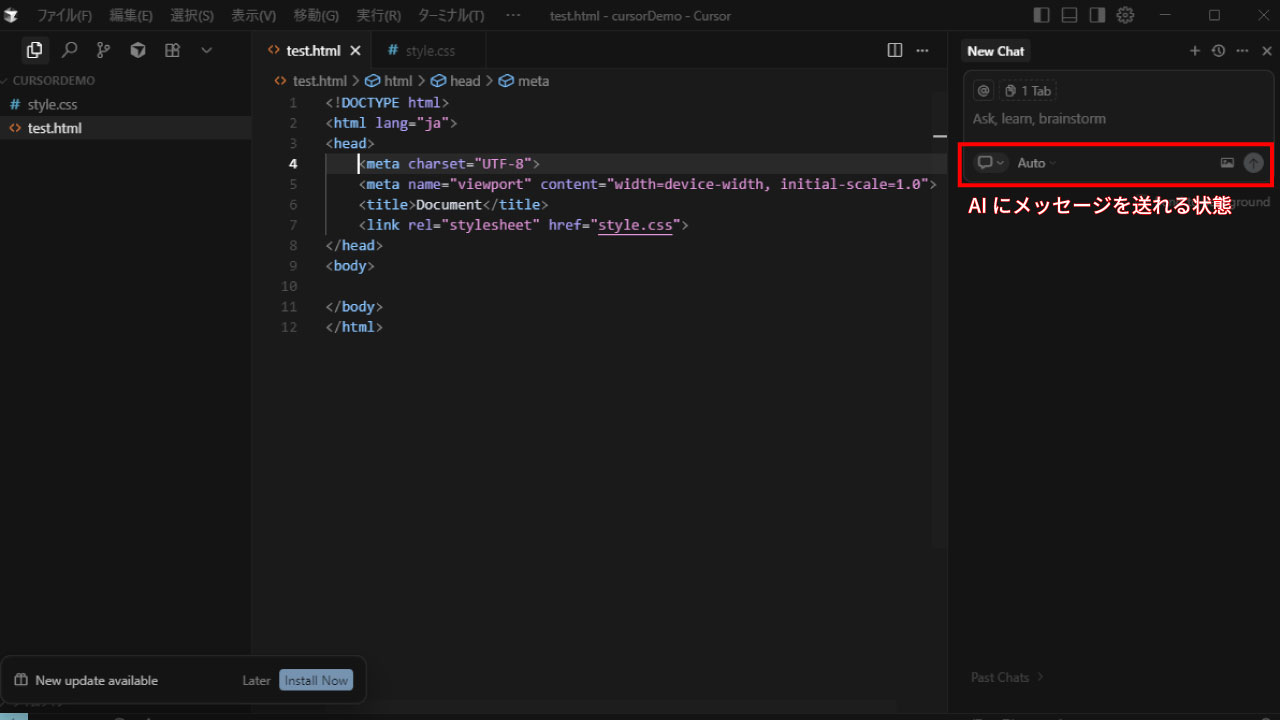Open editor more actions ellipsis
Image resolution: width=1280 pixels, height=720 pixels.
[x=923, y=50]
